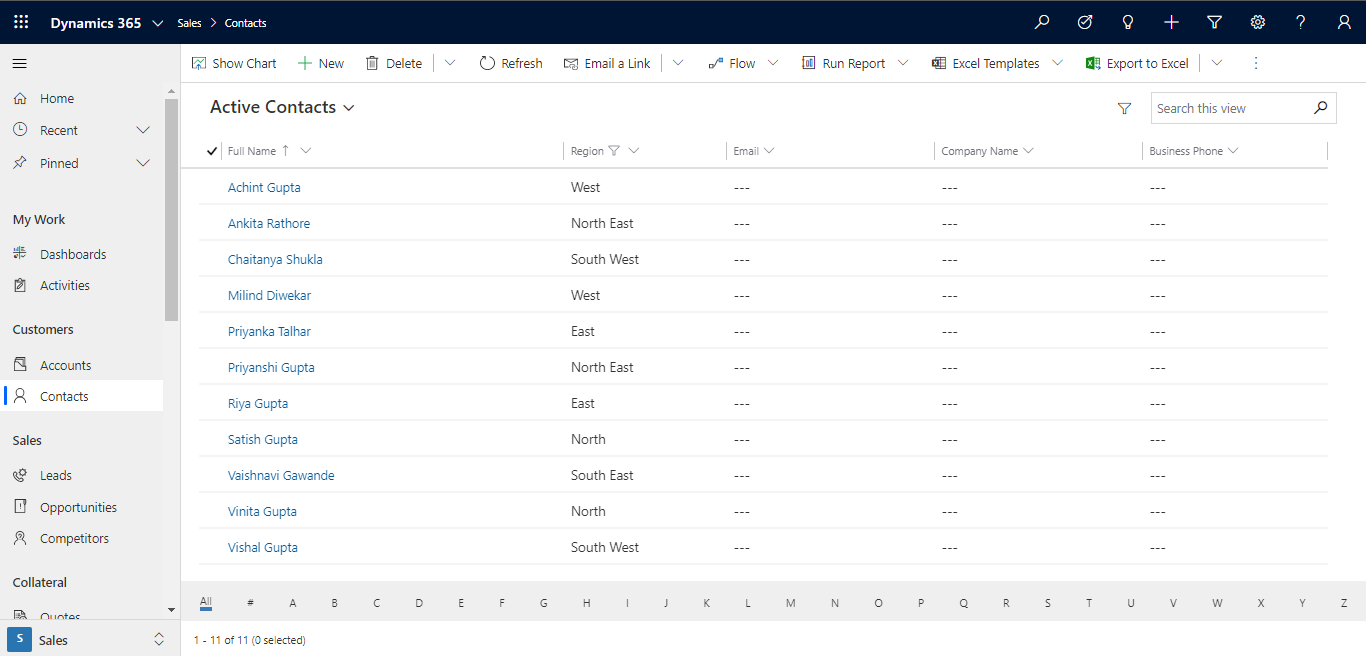
Task: Open the Active Contacts view selector
Action: tap(282, 107)
